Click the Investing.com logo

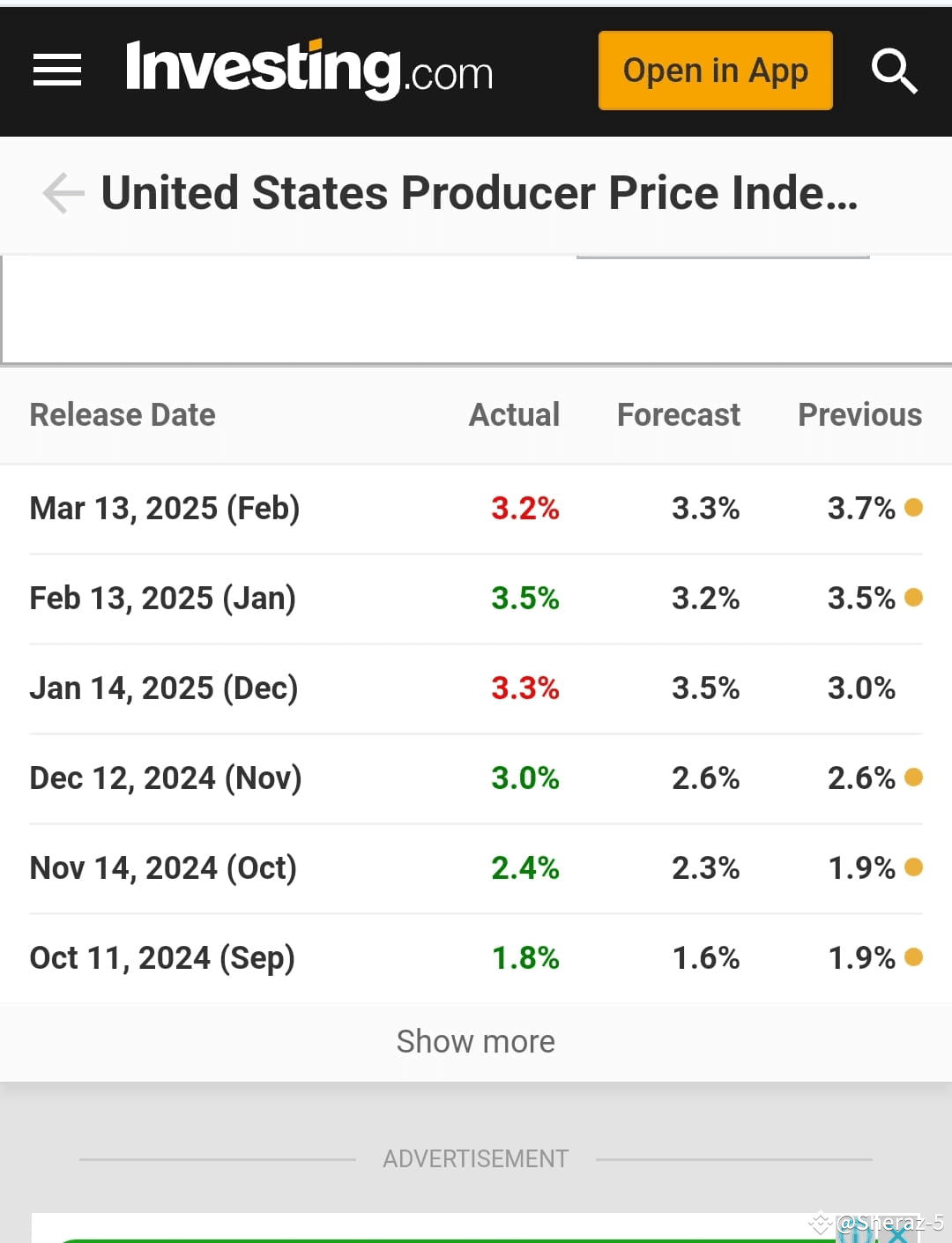[309, 69]
